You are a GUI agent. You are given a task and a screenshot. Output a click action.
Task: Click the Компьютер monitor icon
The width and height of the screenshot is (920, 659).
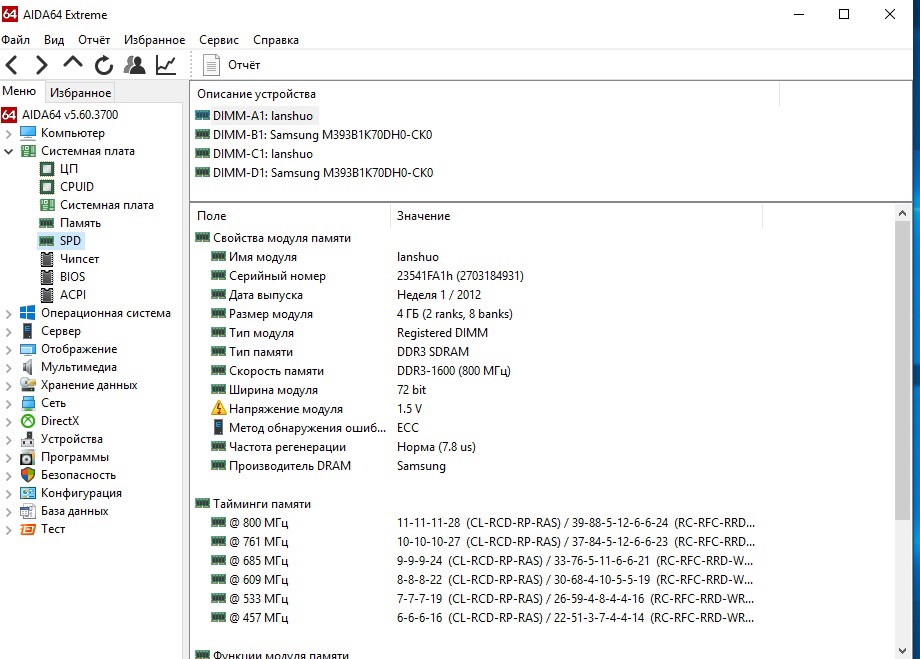28,133
